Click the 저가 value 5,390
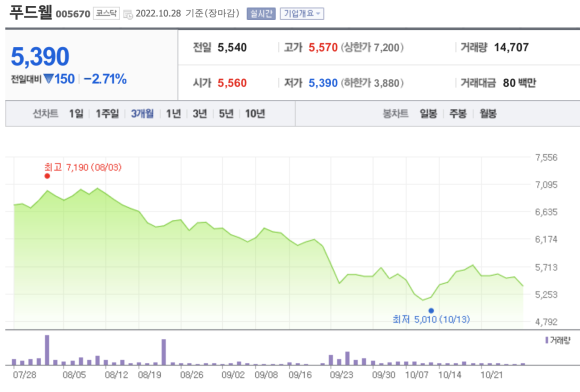This screenshot has height=392, width=580. tap(323, 83)
